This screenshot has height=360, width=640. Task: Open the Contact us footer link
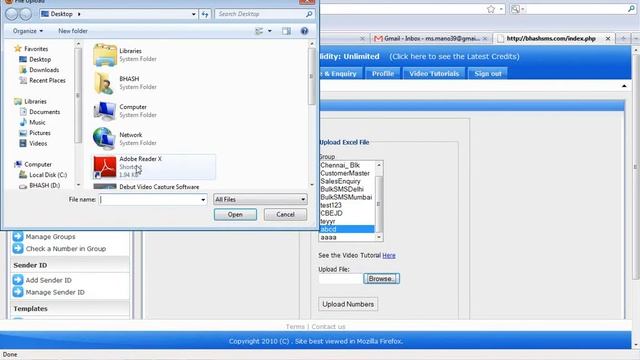click(x=328, y=327)
